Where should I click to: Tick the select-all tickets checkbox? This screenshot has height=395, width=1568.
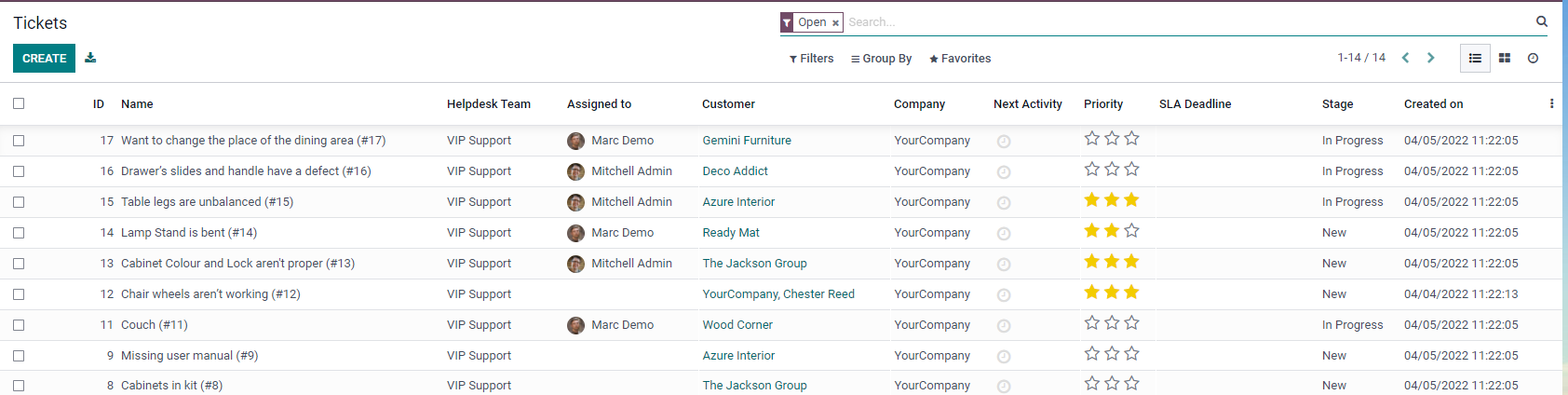click(19, 103)
